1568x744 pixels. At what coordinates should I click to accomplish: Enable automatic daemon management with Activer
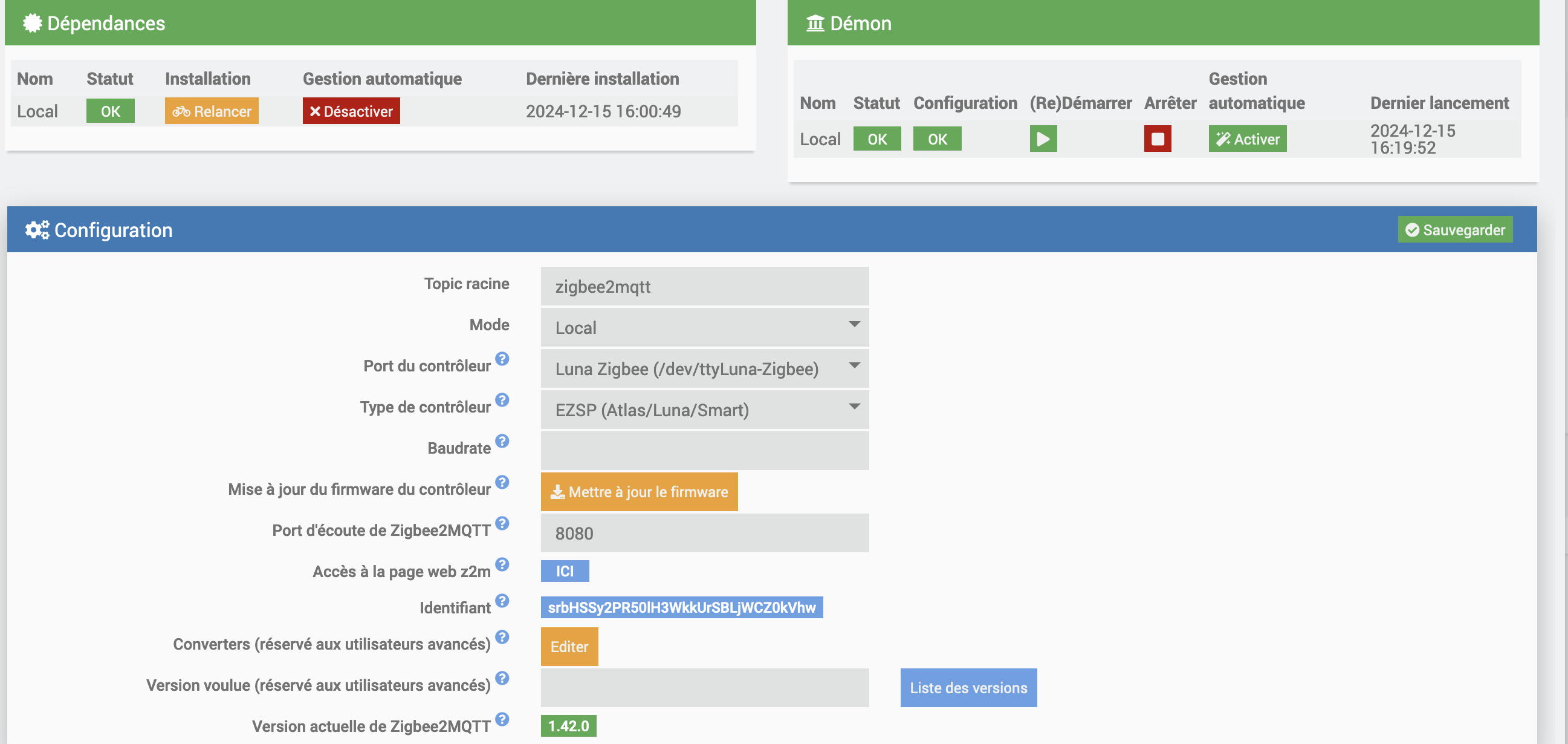tap(1247, 139)
